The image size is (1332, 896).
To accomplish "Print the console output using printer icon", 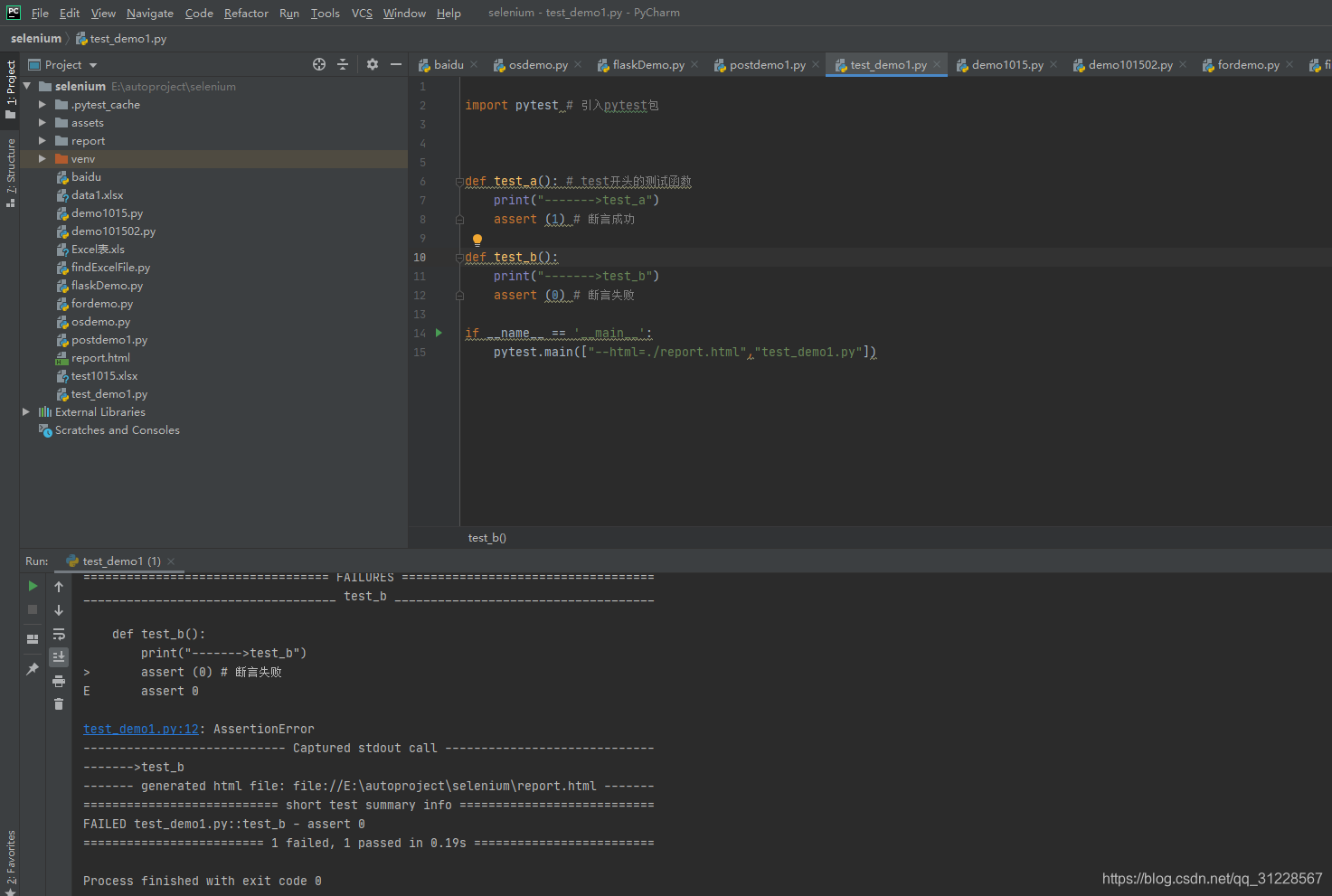I will (58, 681).
